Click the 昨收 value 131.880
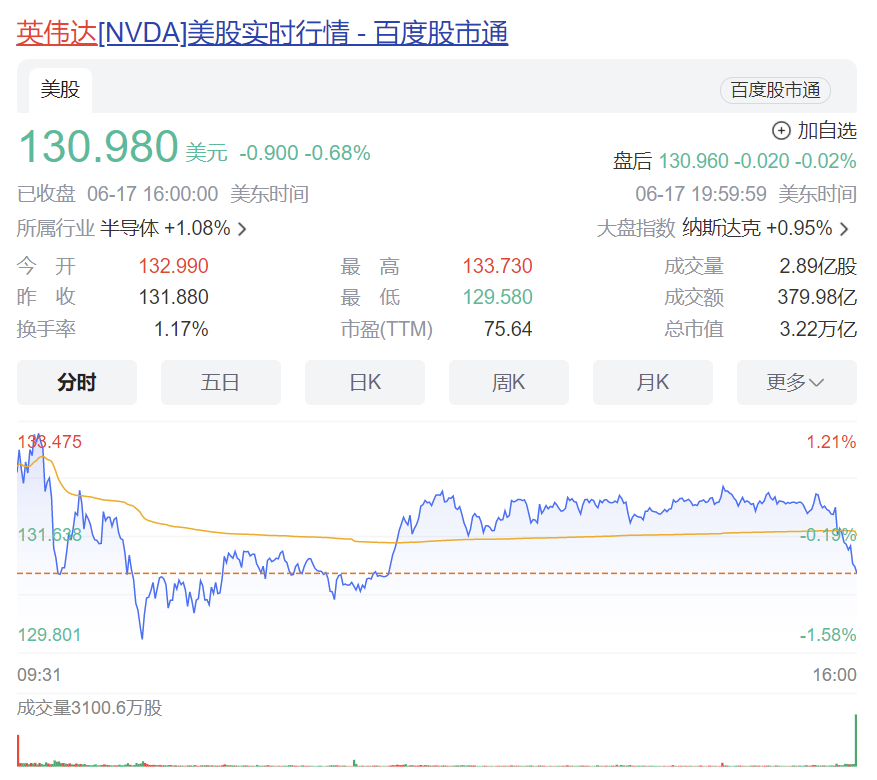Image resolution: width=877 pixels, height=780 pixels. pos(173,297)
